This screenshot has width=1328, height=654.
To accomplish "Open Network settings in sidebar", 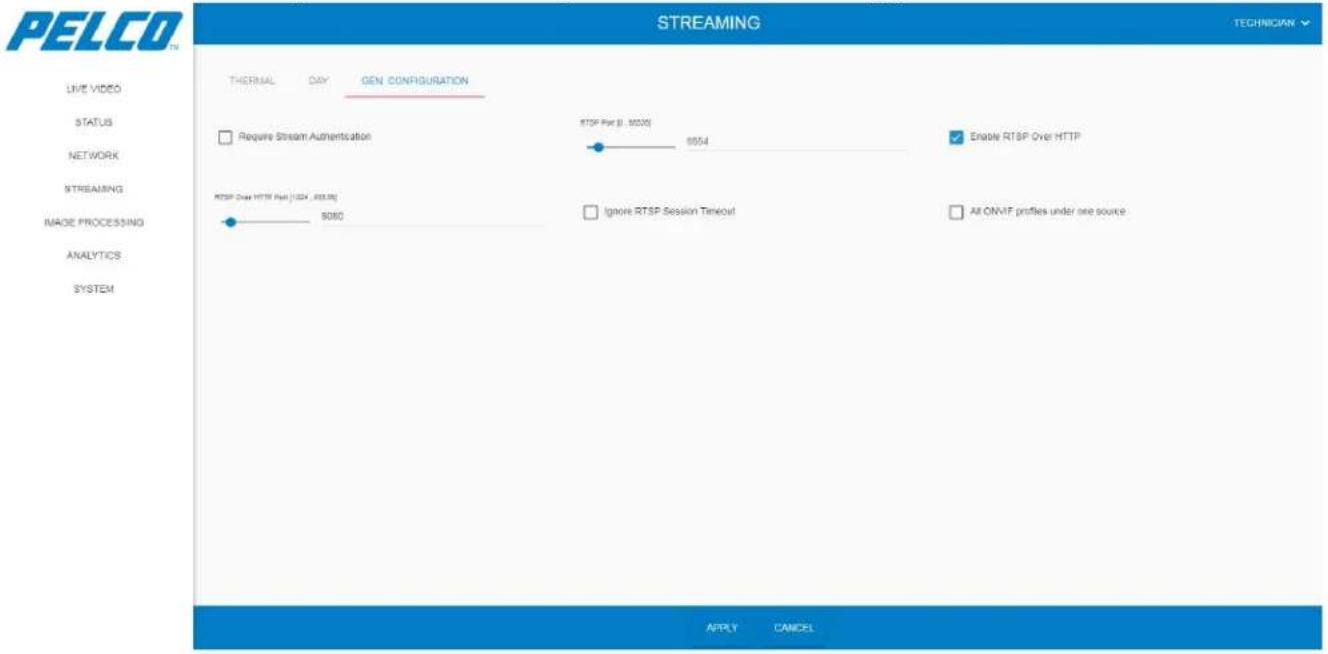I will (x=93, y=156).
